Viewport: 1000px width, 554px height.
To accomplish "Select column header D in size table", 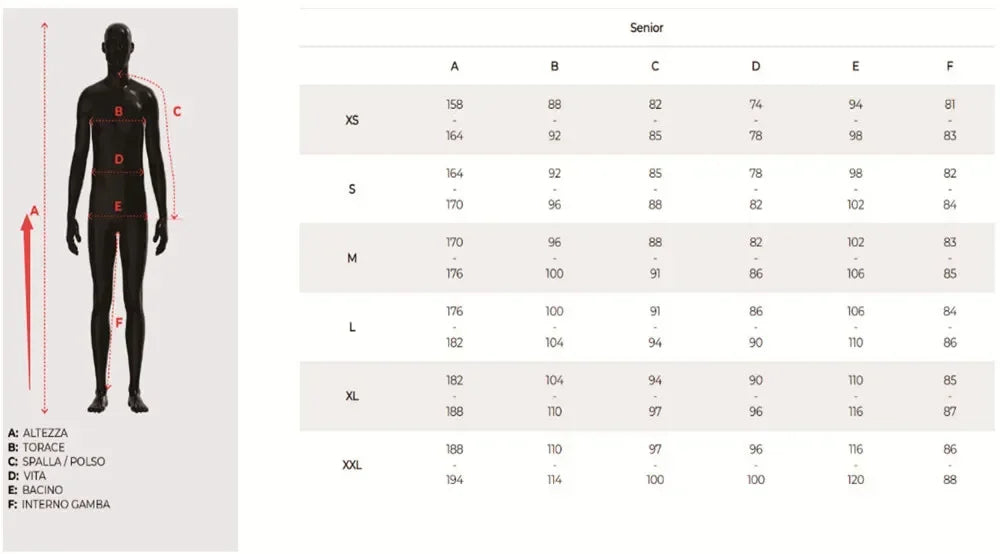I will [756, 66].
